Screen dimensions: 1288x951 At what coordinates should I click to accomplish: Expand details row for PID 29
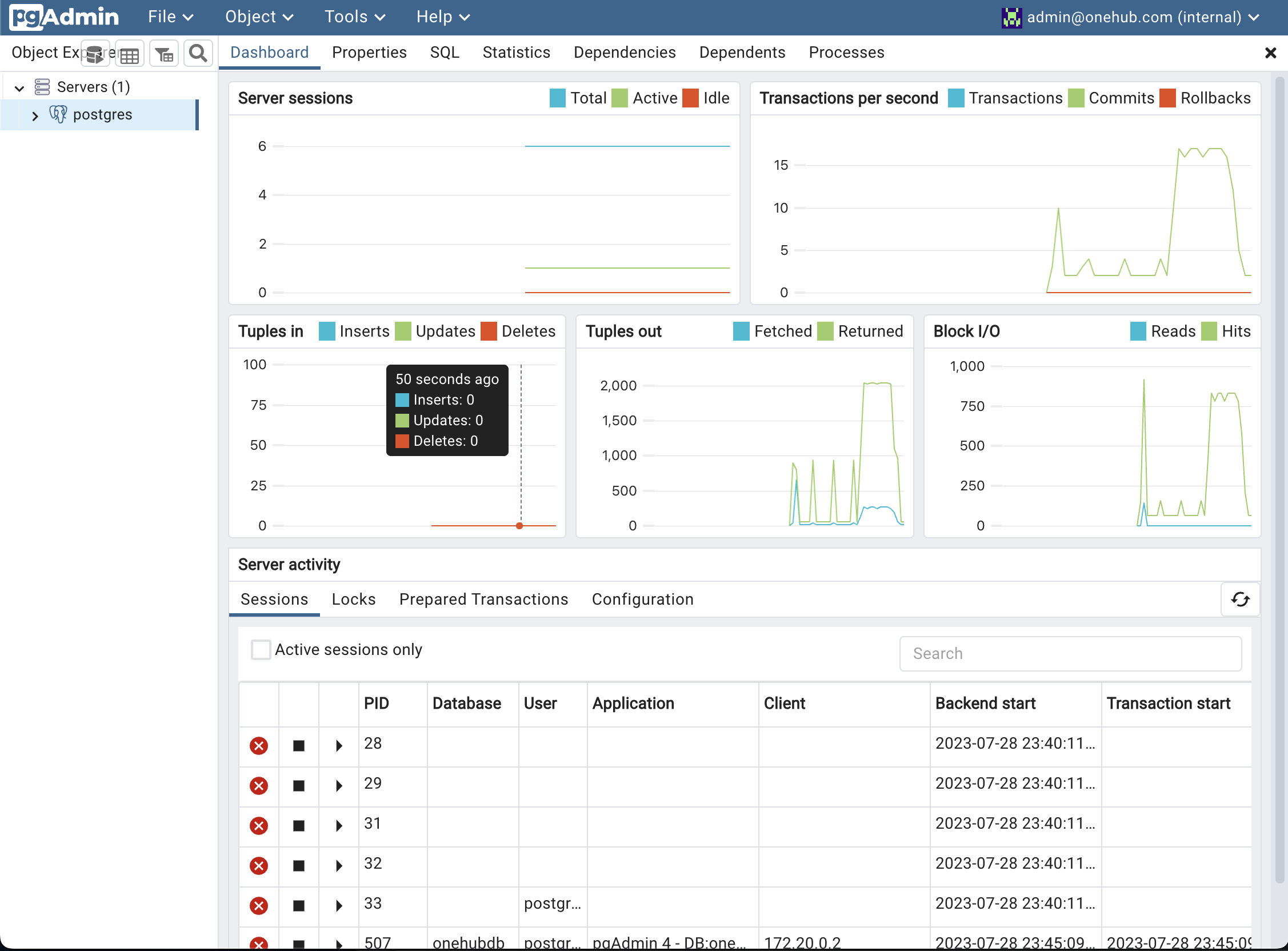(339, 786)
